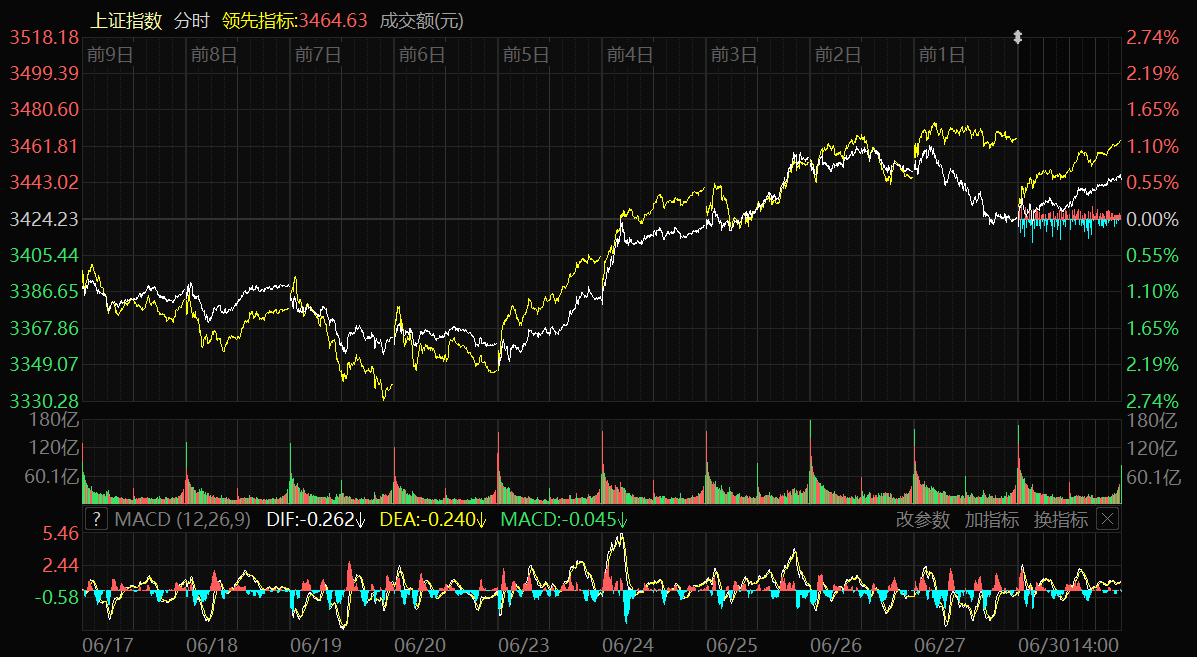Image resolution: width=1197 pixels, height=657 pixels.
Task: Click 加指标 to add an indicator
Action: (x=991, y=520)
